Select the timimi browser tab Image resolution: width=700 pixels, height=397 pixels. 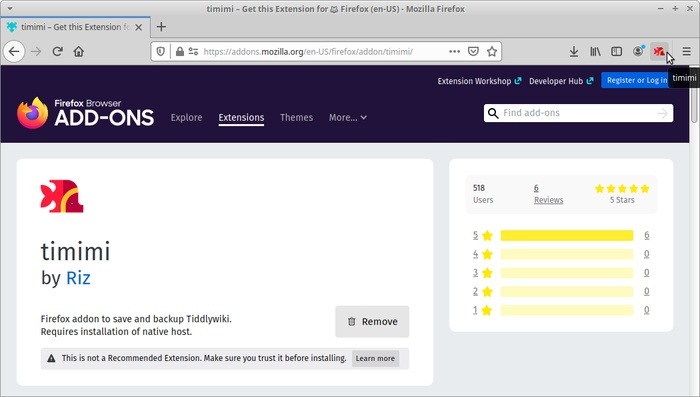click(x=76, y=27)
